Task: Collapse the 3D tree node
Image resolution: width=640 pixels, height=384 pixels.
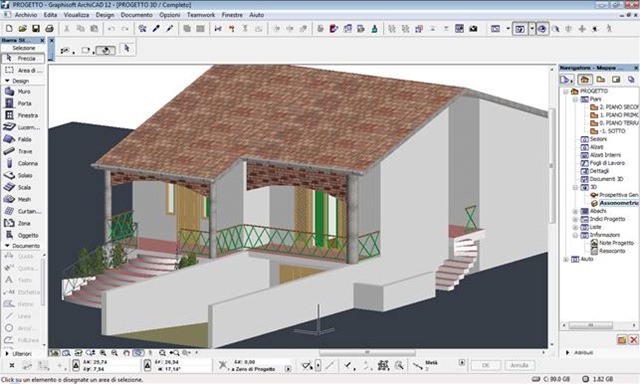Action: 575,187
